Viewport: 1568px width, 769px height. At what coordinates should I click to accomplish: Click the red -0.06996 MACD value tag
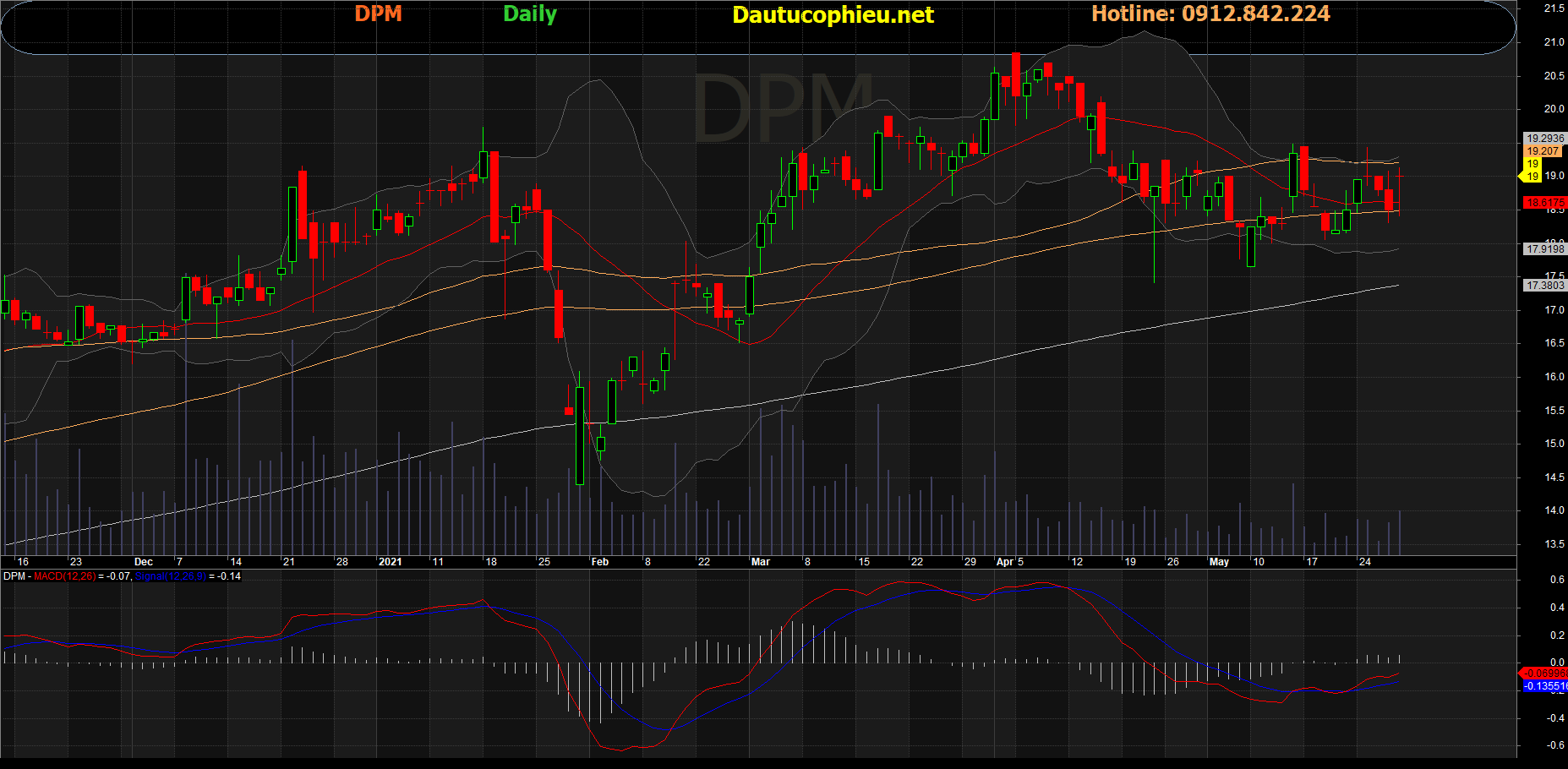coord(1544,674)
